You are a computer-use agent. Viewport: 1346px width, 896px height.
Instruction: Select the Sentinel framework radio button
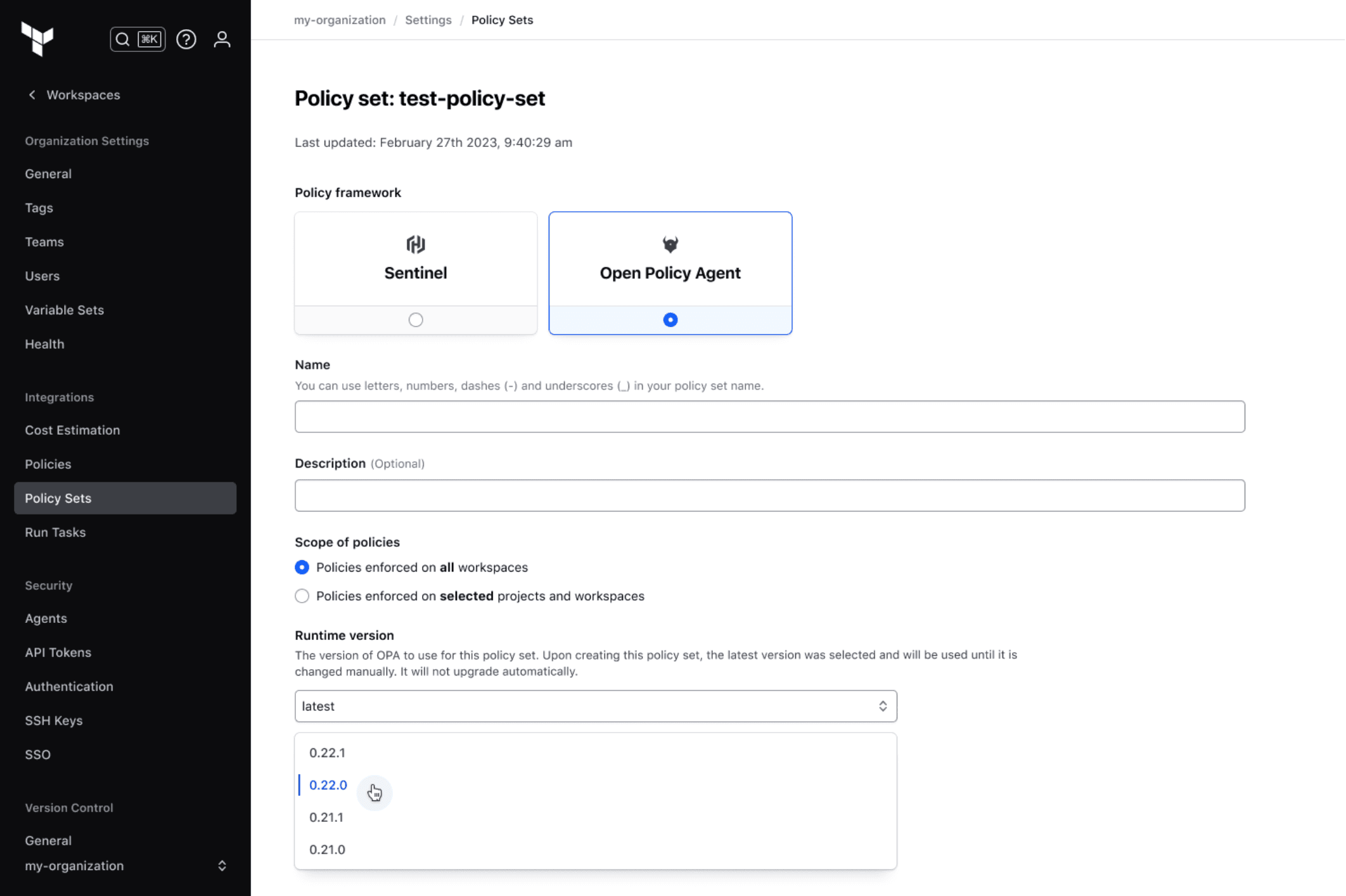(x=416, y=320)
